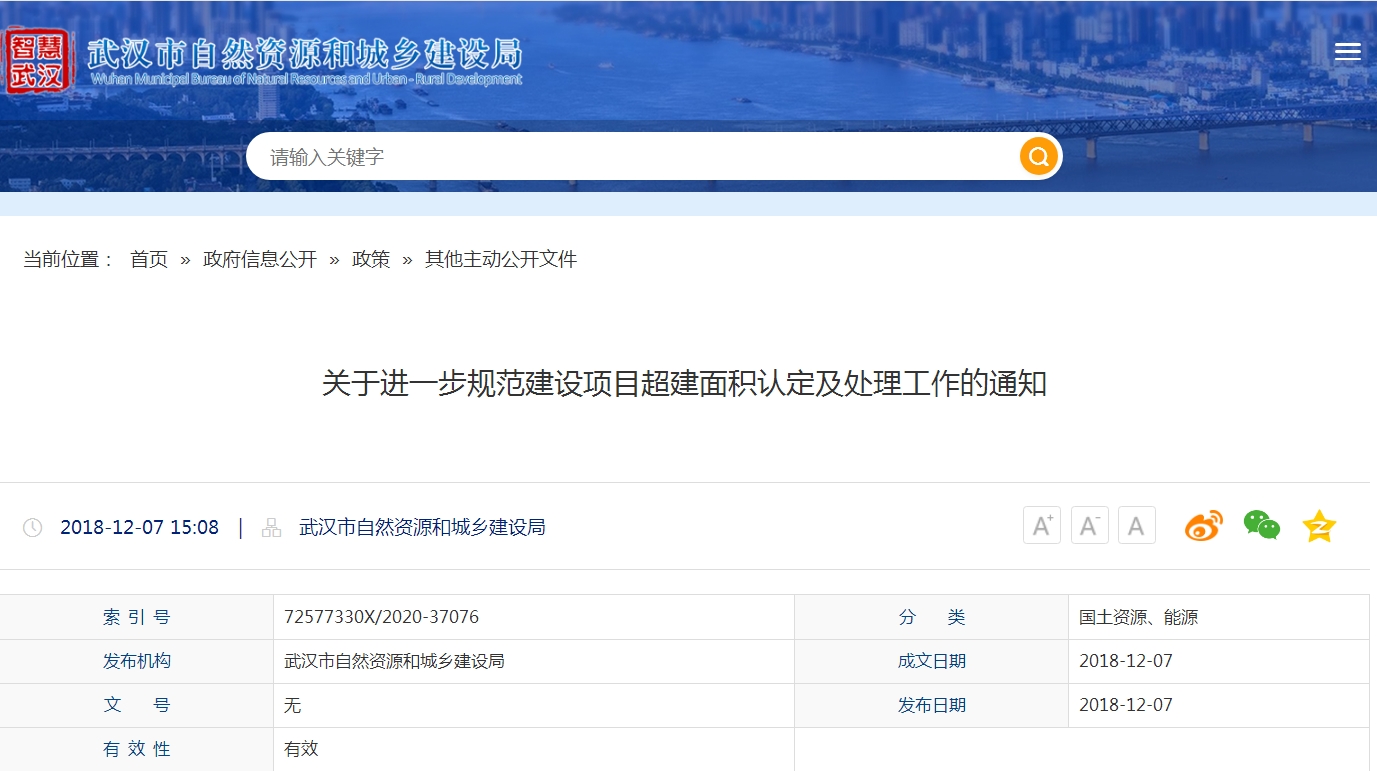Image resolution: width=1377 pixels, height=771 pixels.
Task: Click the 发布日期 label cell
Action: pos(932,705)
